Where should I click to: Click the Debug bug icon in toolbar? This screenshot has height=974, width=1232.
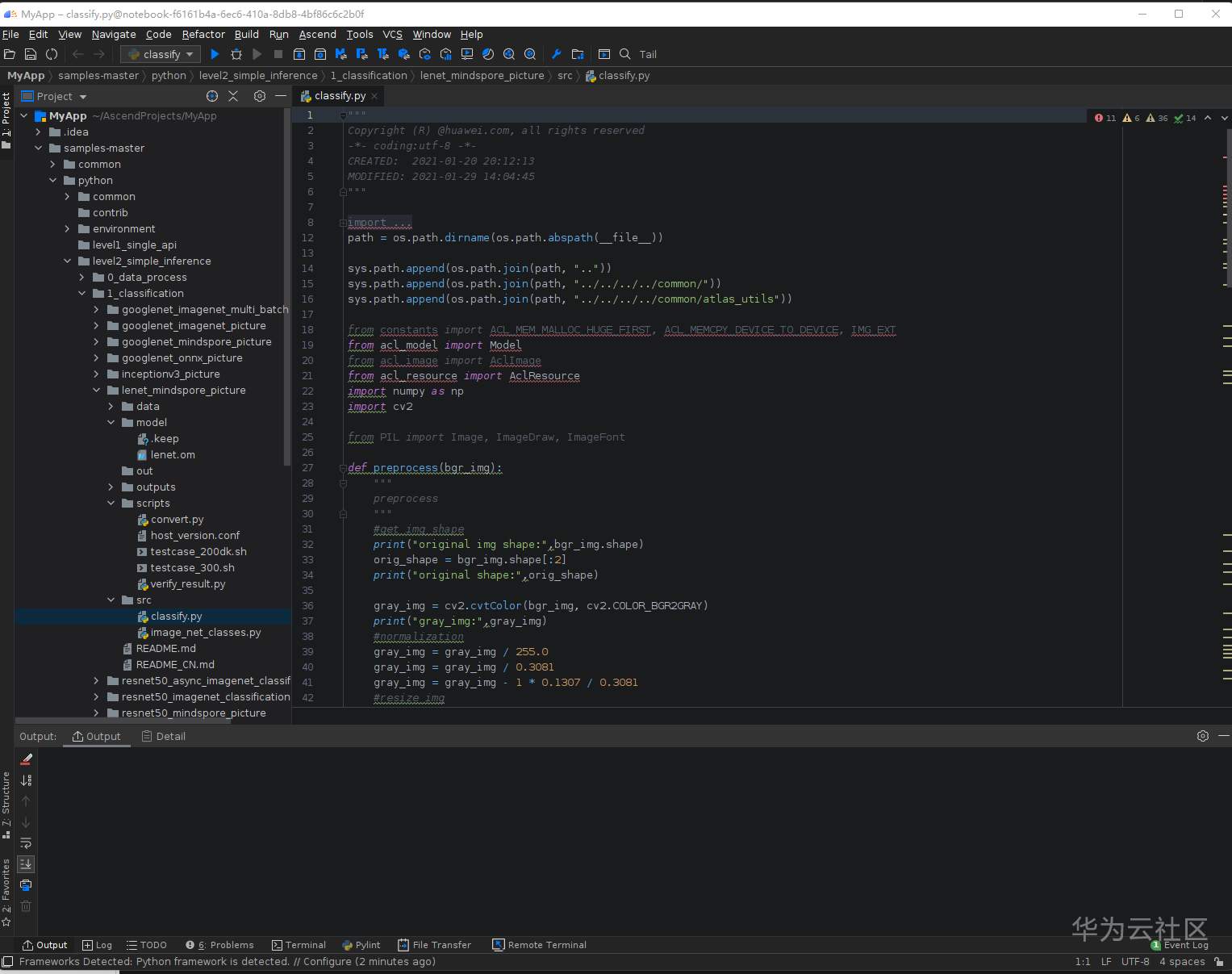pos(236,54)
